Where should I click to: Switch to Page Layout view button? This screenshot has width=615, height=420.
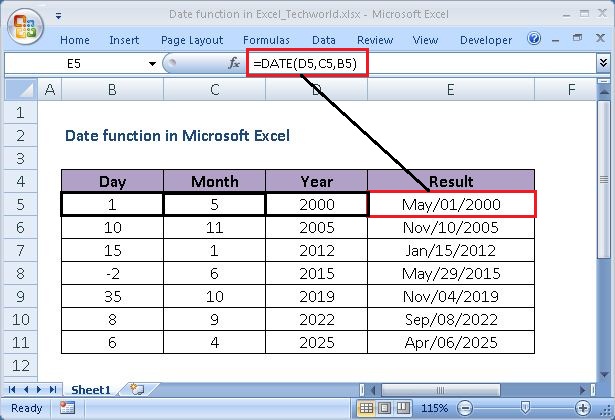384,408
